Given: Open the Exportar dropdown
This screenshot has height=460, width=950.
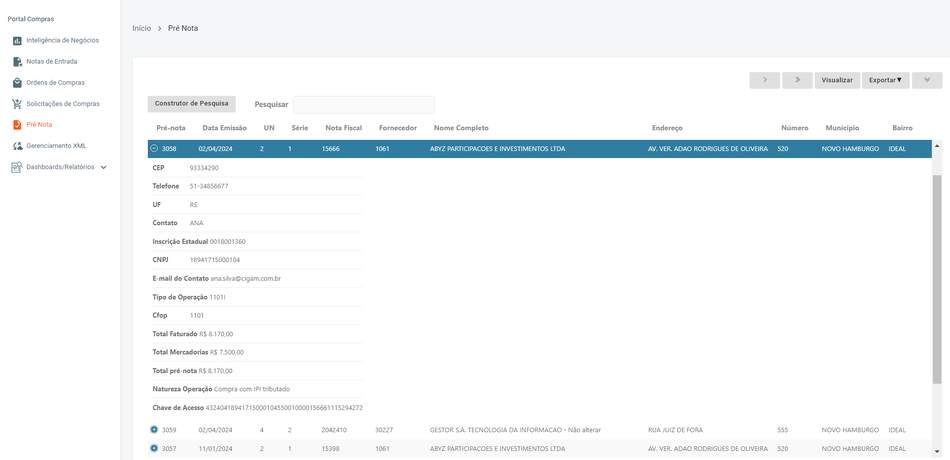Looking at the screenshot, I should [886, 80].
